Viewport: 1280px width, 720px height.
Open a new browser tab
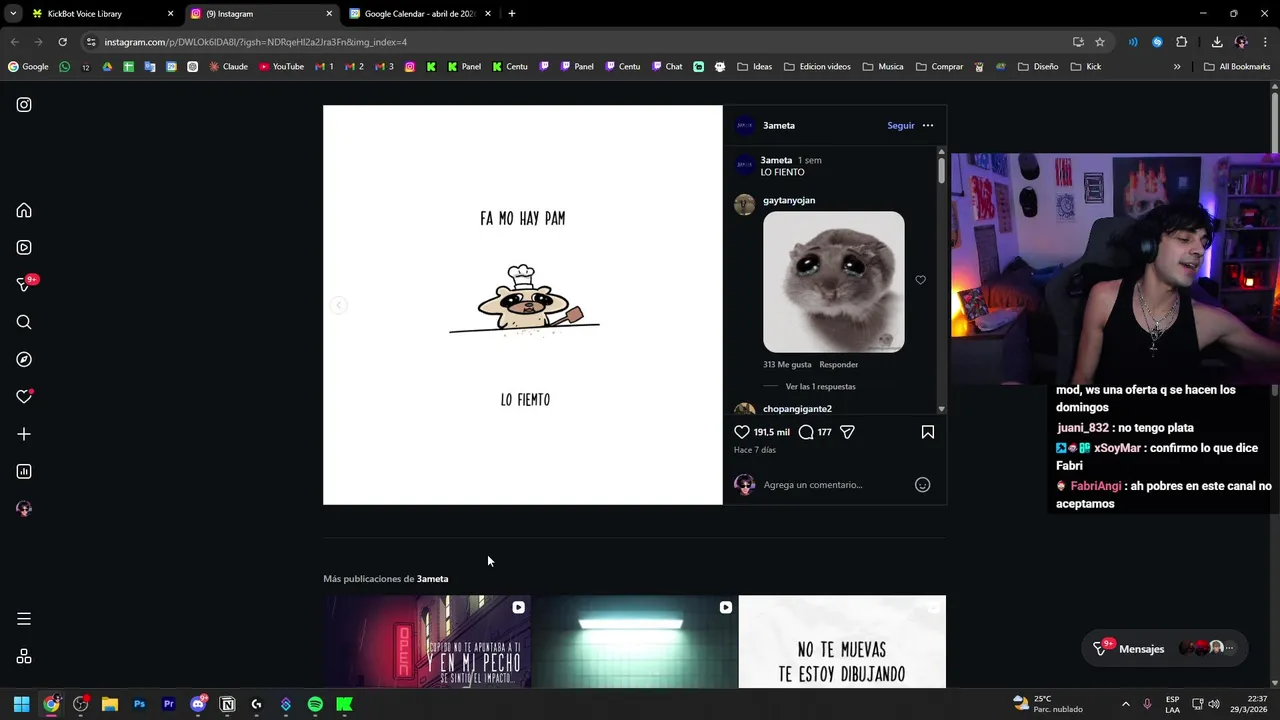pos(512,14)
